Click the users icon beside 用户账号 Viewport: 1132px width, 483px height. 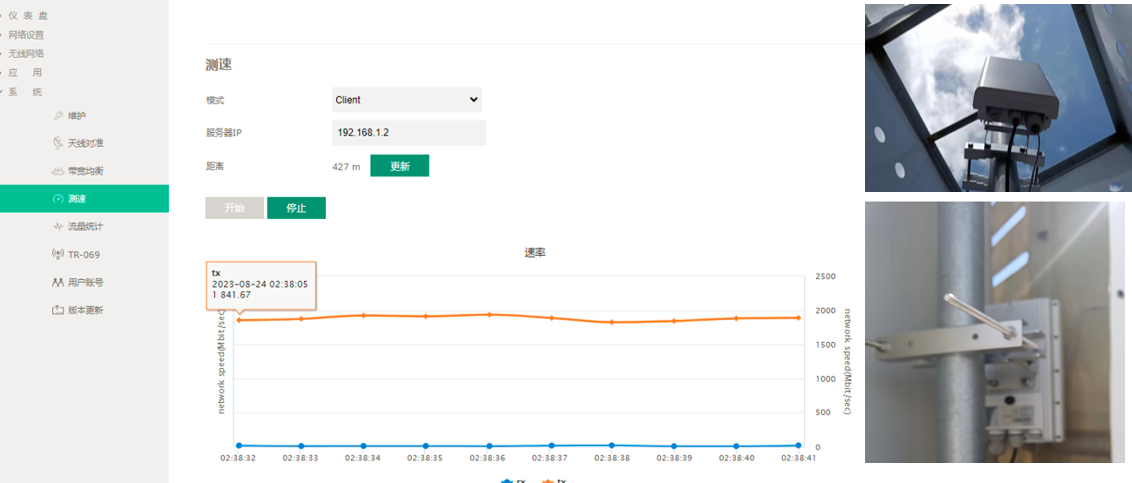point(58,283)
